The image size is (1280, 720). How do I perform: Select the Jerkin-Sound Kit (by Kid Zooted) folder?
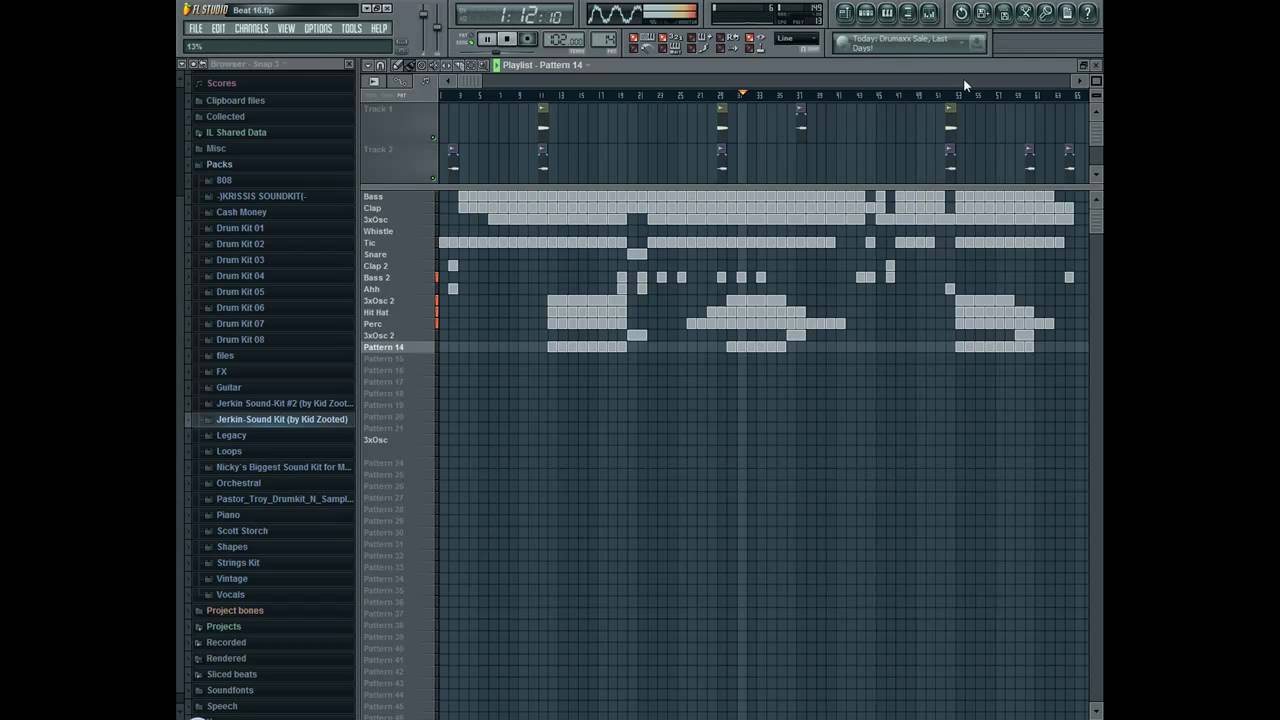pos(281,419)
